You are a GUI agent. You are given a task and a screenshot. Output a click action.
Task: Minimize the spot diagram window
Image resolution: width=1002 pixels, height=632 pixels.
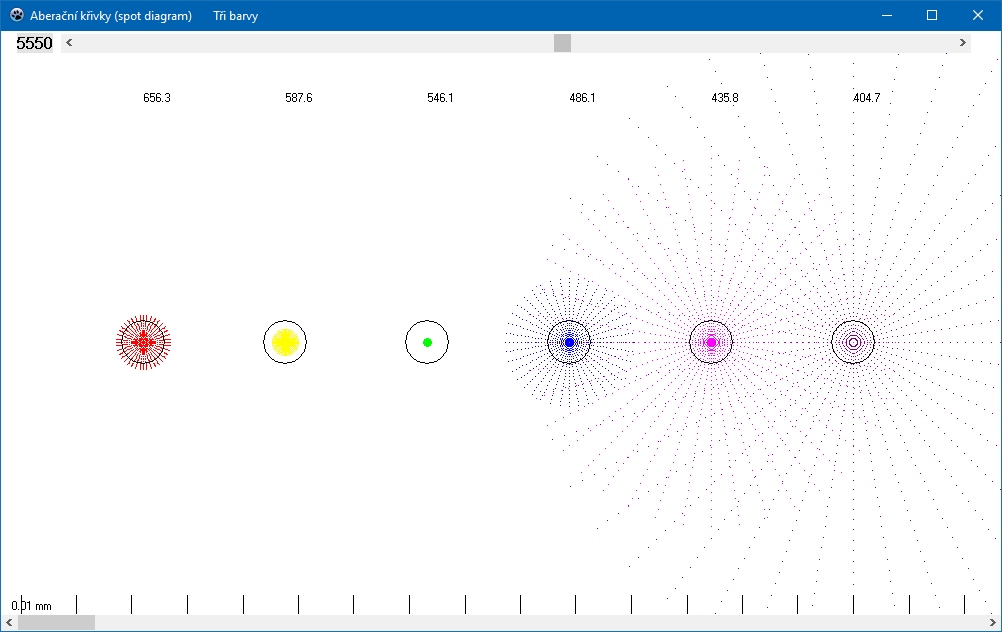click(x=886, y=16)
